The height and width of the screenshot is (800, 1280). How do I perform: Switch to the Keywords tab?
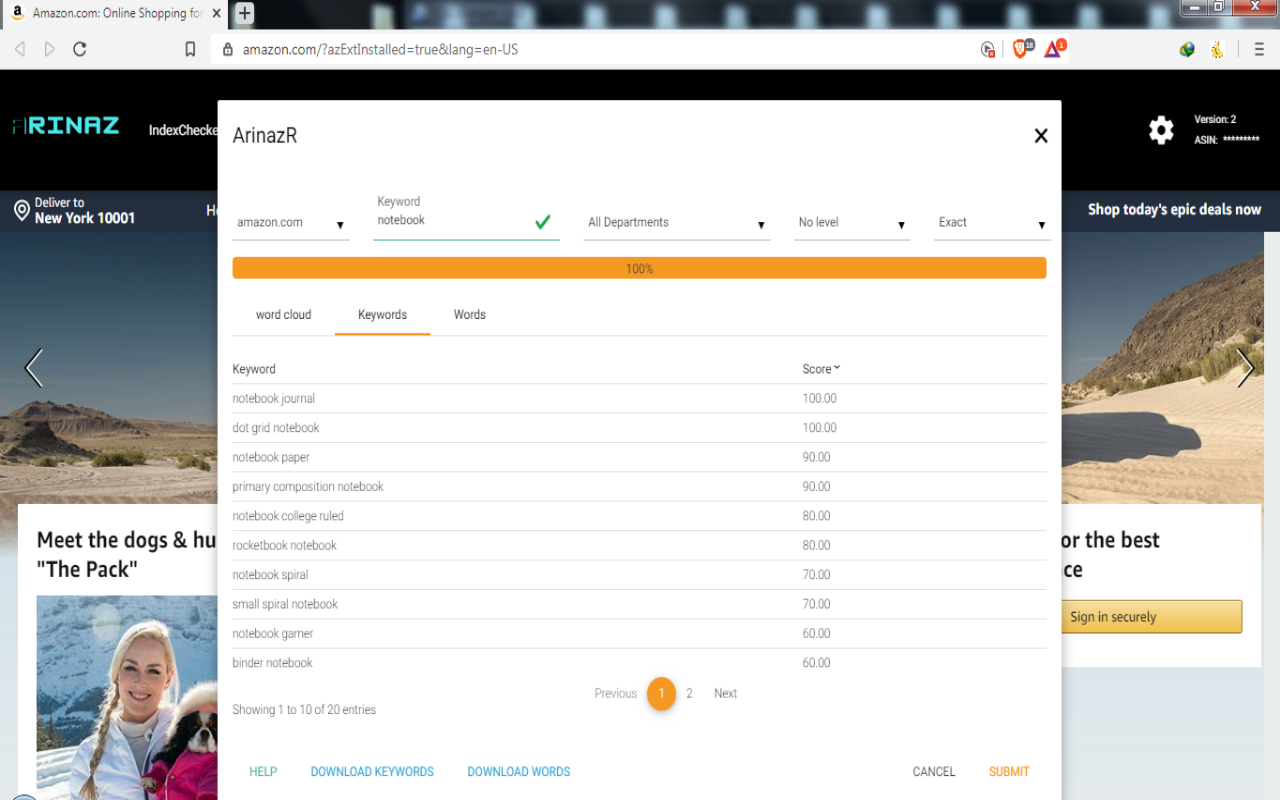tap(382, 315)
